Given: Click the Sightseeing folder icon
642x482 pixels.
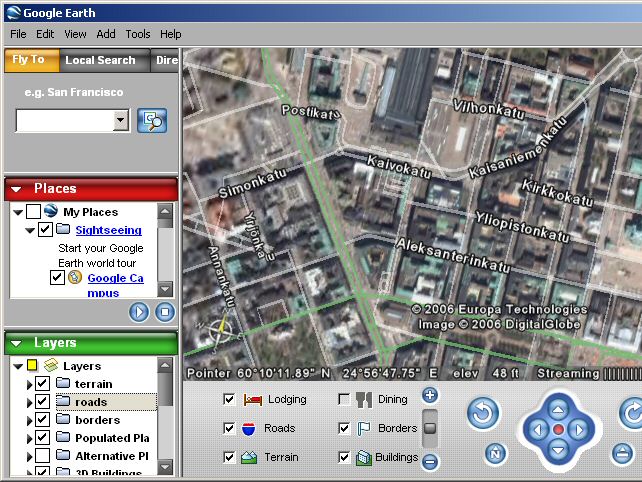Looking at the screenshot, I should tap(63, 229).
